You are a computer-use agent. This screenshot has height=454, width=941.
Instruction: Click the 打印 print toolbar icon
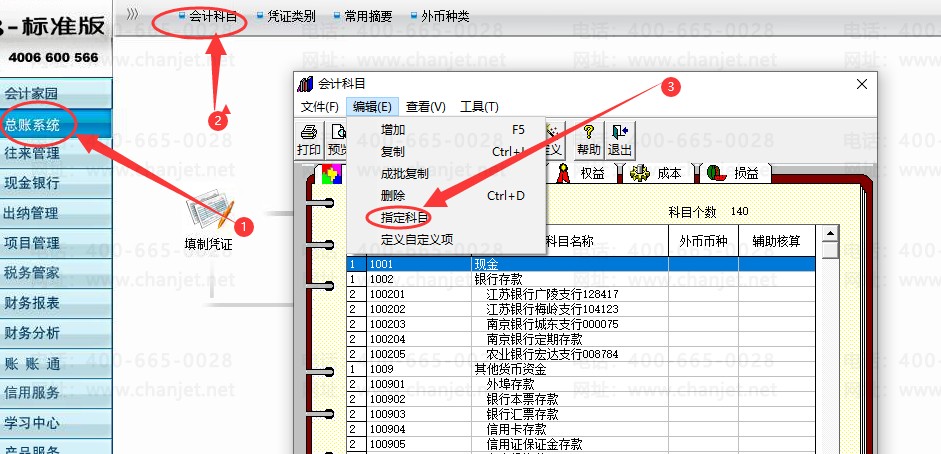(309, 140)
